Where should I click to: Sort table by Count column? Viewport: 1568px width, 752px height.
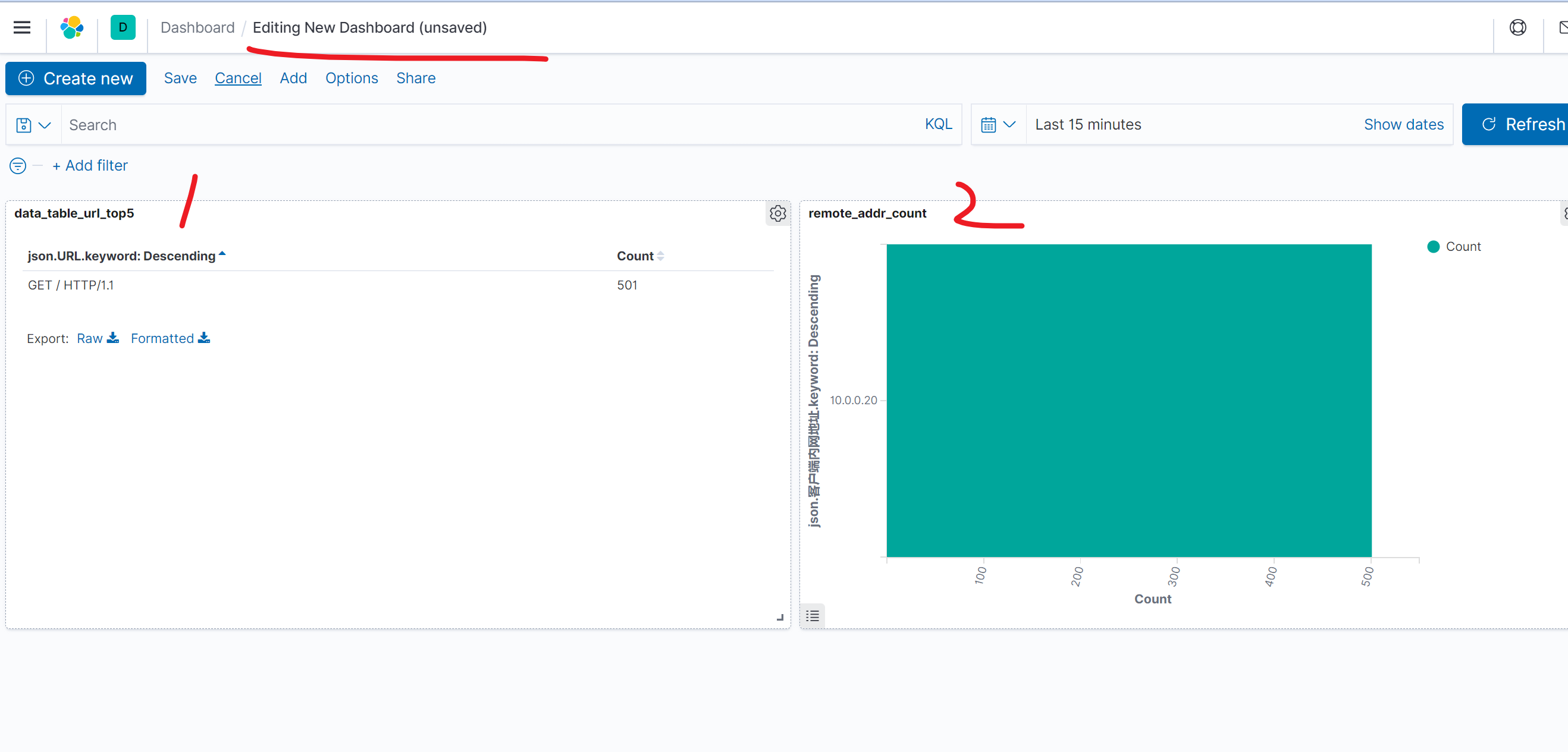pos(660,256)
